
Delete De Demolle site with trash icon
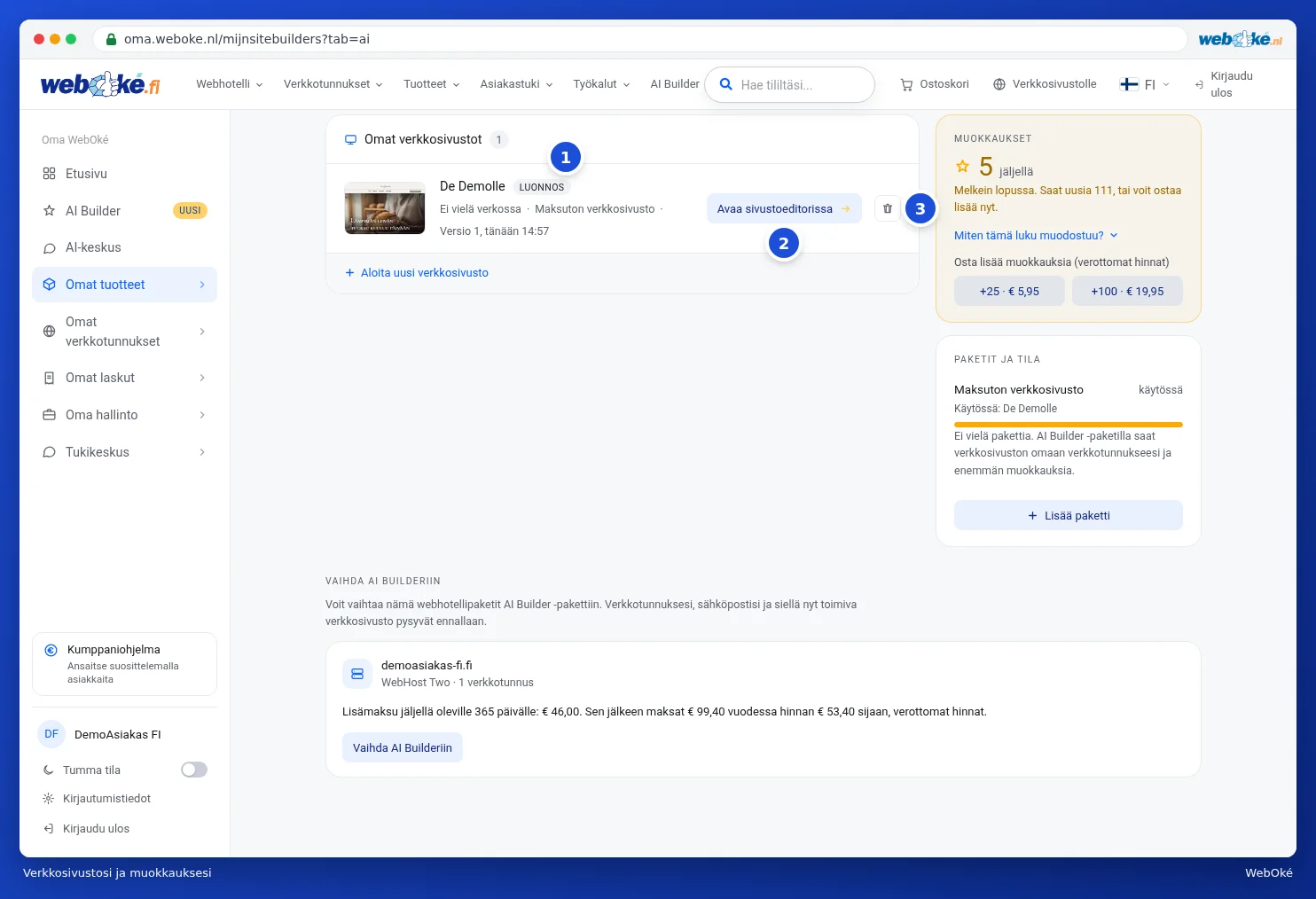pos(887,208)
